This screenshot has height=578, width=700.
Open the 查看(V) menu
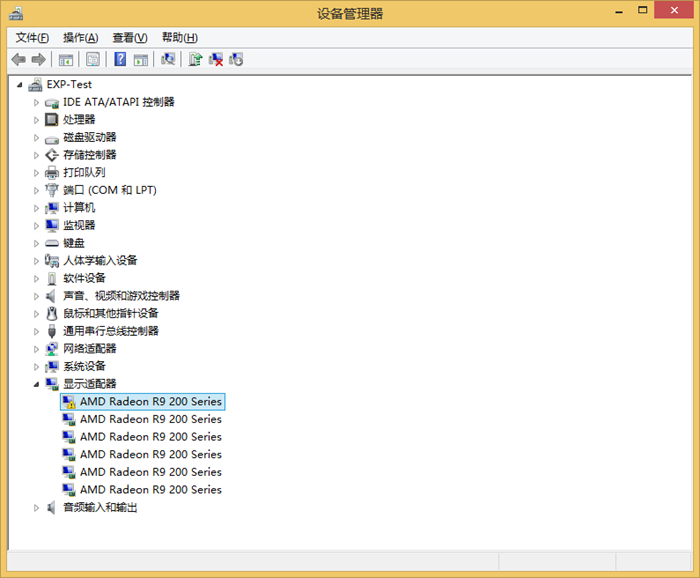pyautogui.click(x=129, y=38)
